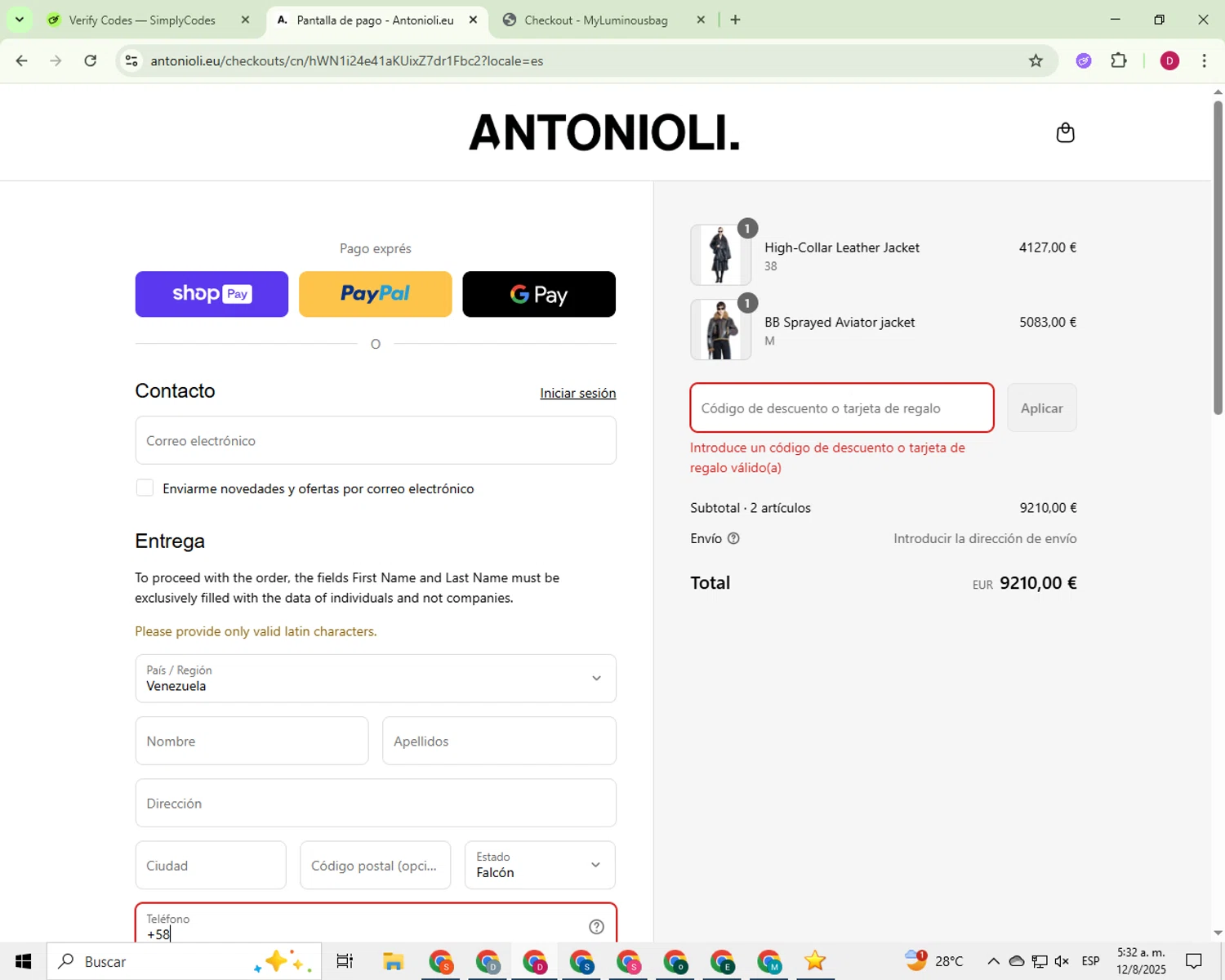Click the Iniciar sesión link

click(578, 393)
